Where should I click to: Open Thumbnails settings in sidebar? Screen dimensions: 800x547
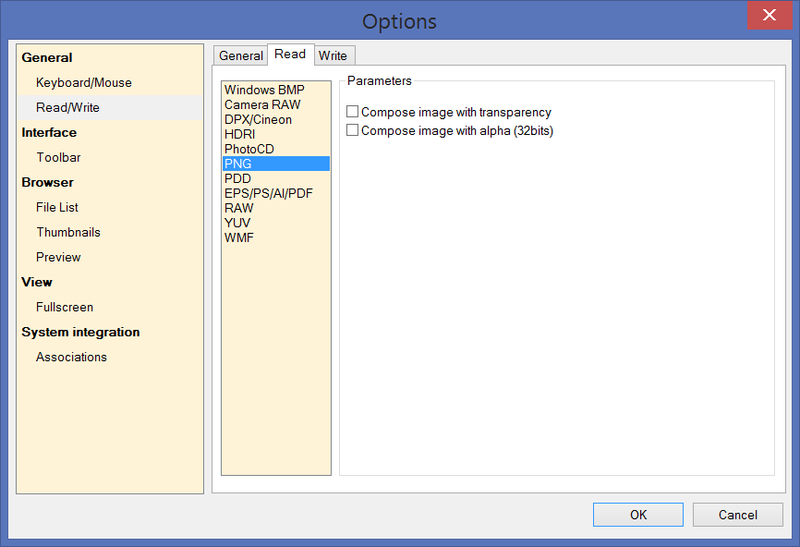point(68,233)
